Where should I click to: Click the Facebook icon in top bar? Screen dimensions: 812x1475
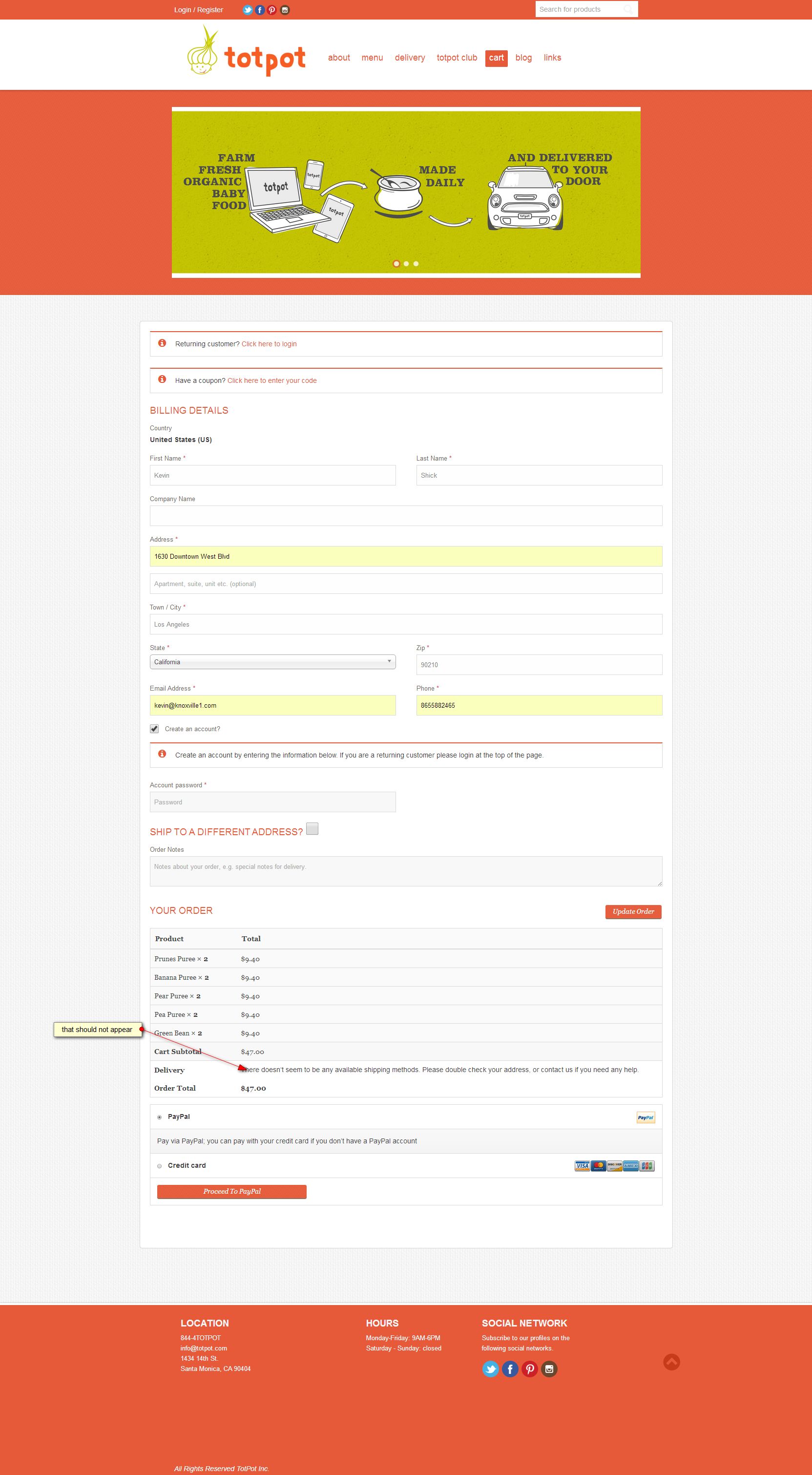click(260, 10)
